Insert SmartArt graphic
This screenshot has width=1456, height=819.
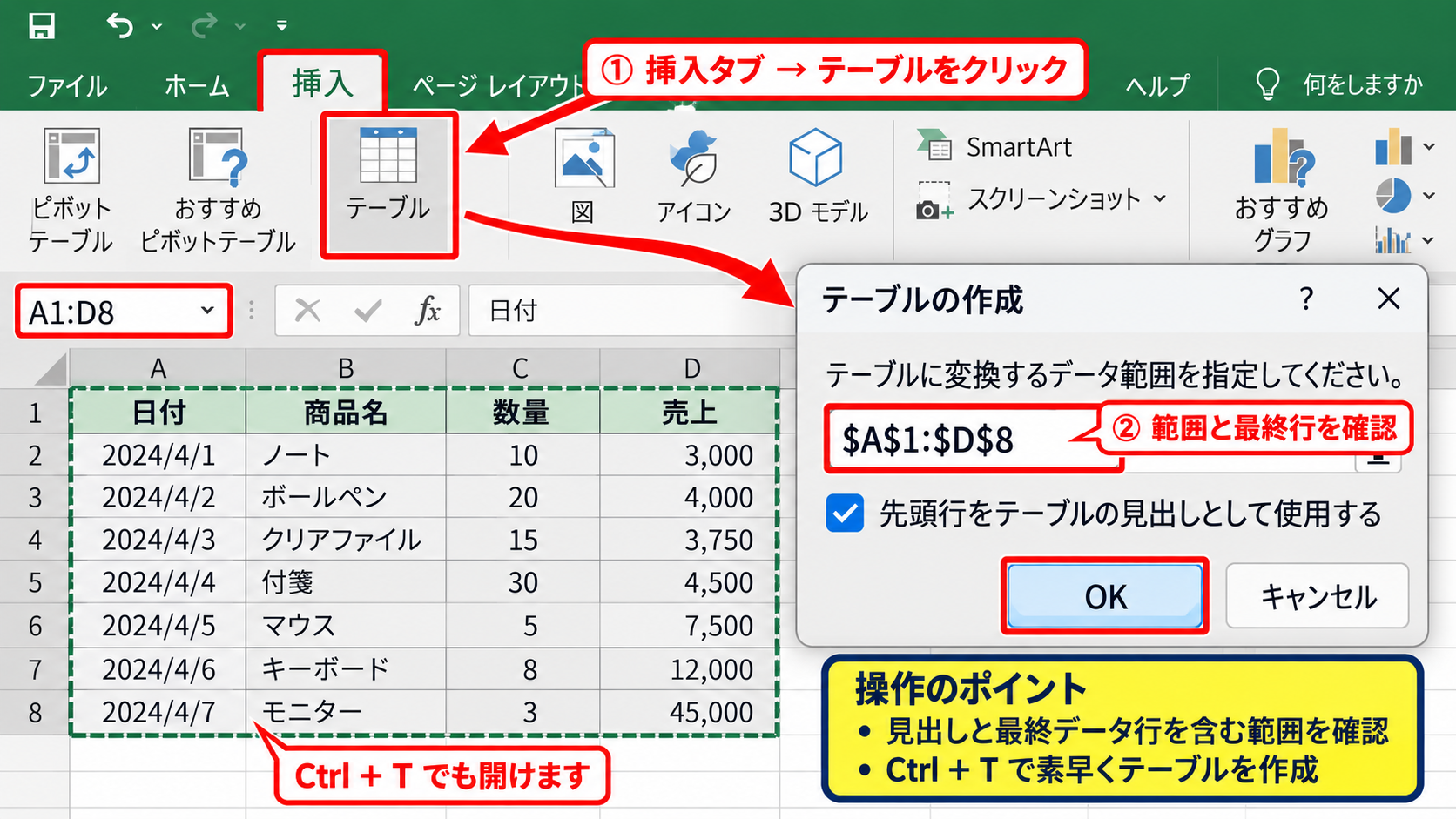pyautogui.click(x=994, y=146)
